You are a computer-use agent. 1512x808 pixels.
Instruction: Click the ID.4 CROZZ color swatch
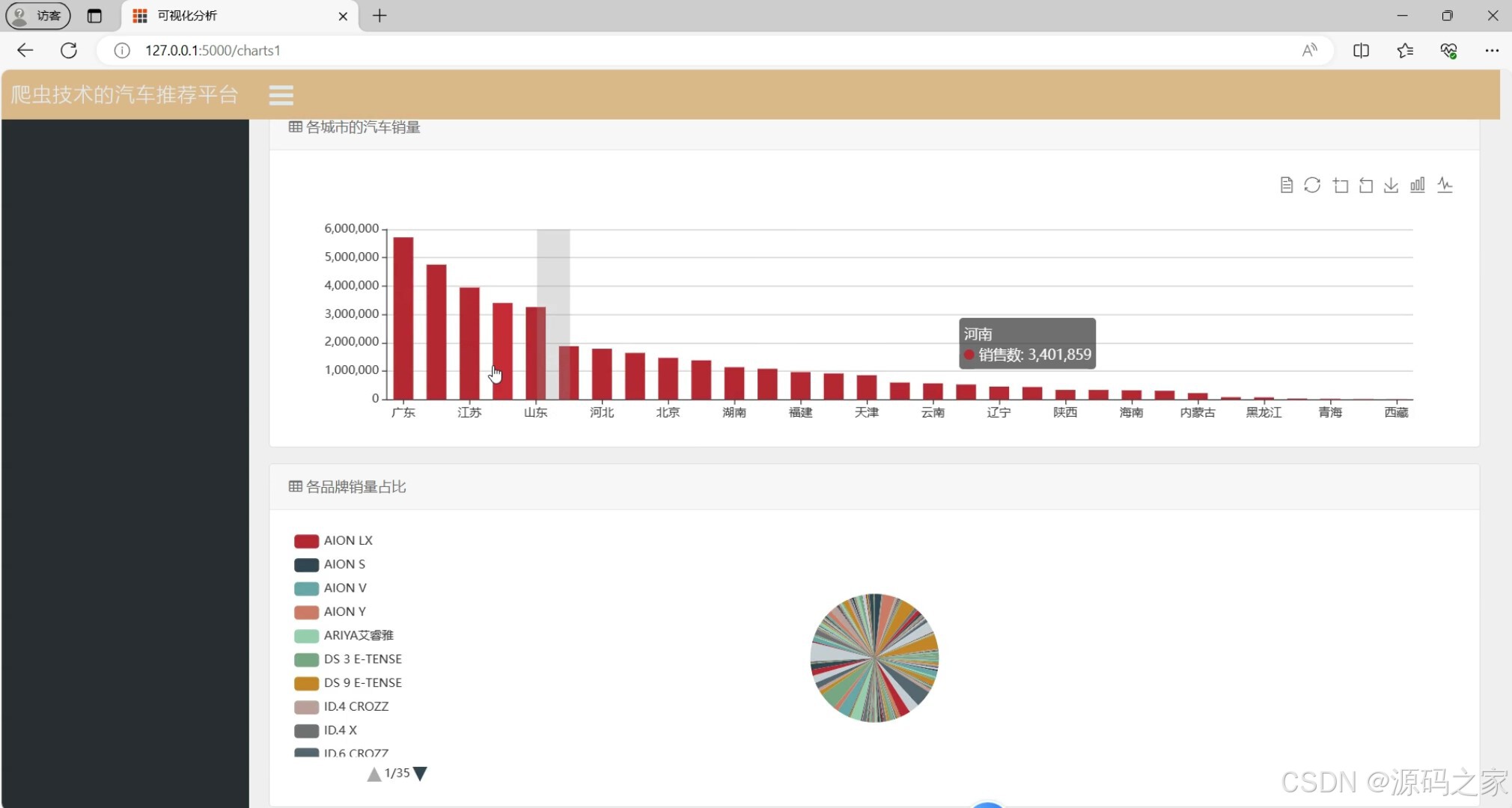click(306, 706)
